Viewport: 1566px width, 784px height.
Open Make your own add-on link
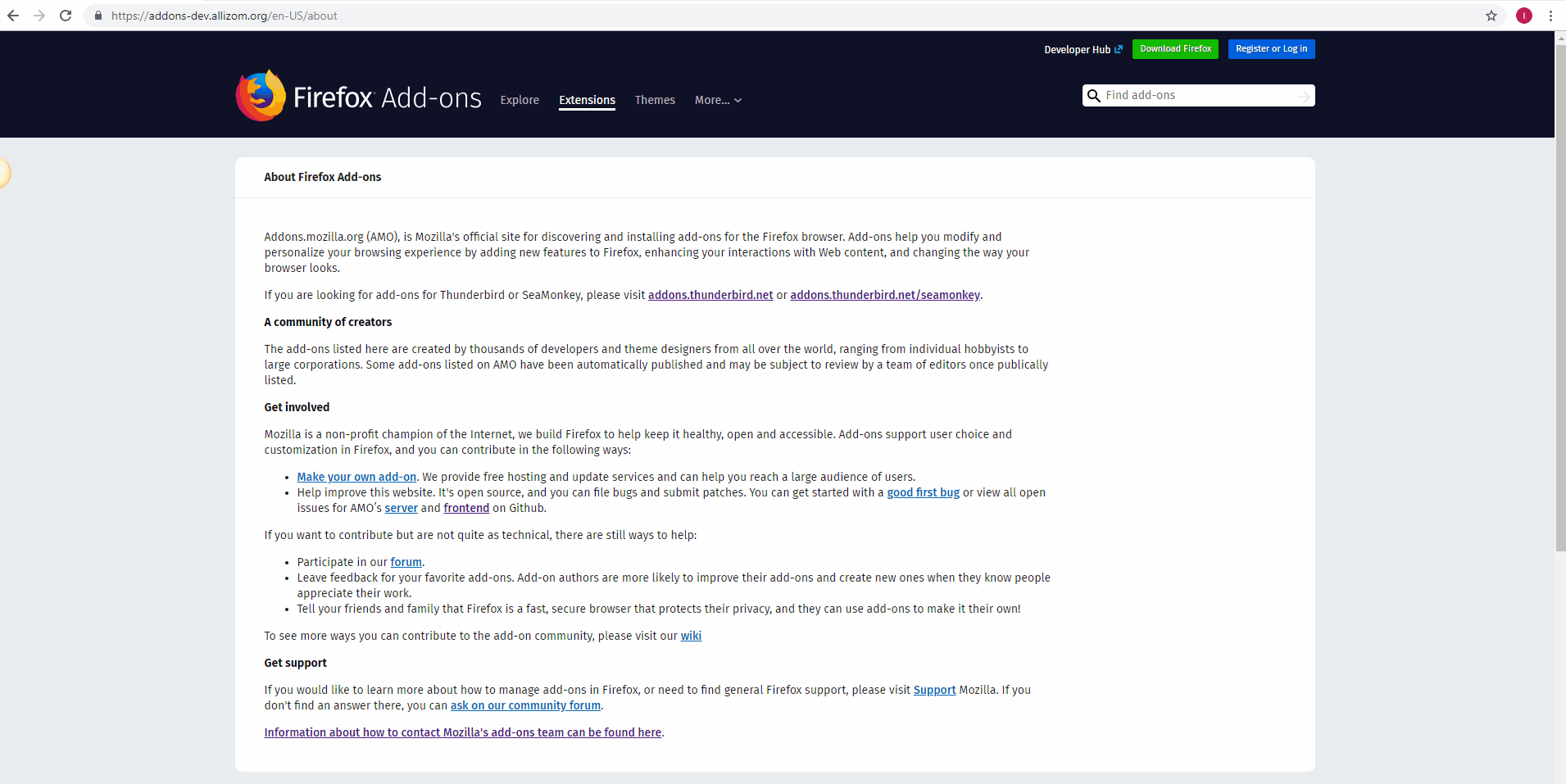(356, 477)
